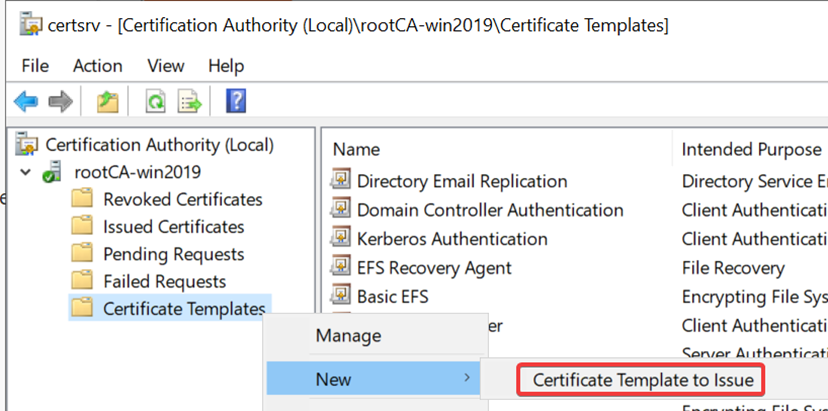Click the Refresh toolbar icon
Screen dimensions: 828x411
pos(155,101)
